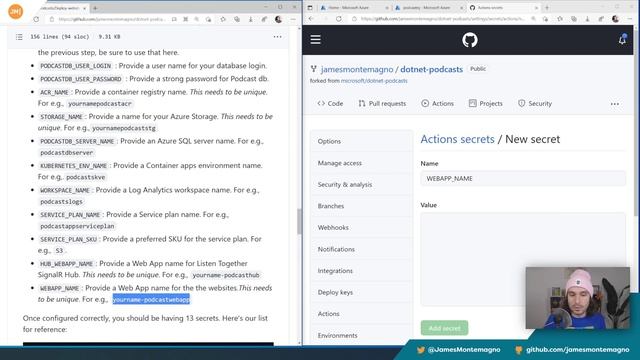Open the left browser settings and more menu
The image size is (640, 360).
(x=293, y=19)
